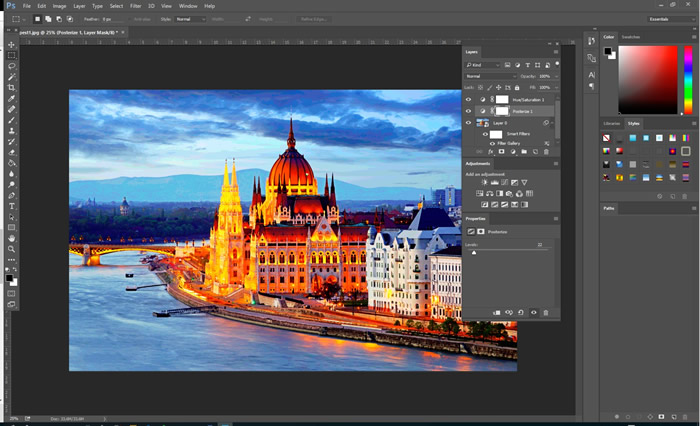Toggle adjustment visibility in Properties footer

[533, 313]
